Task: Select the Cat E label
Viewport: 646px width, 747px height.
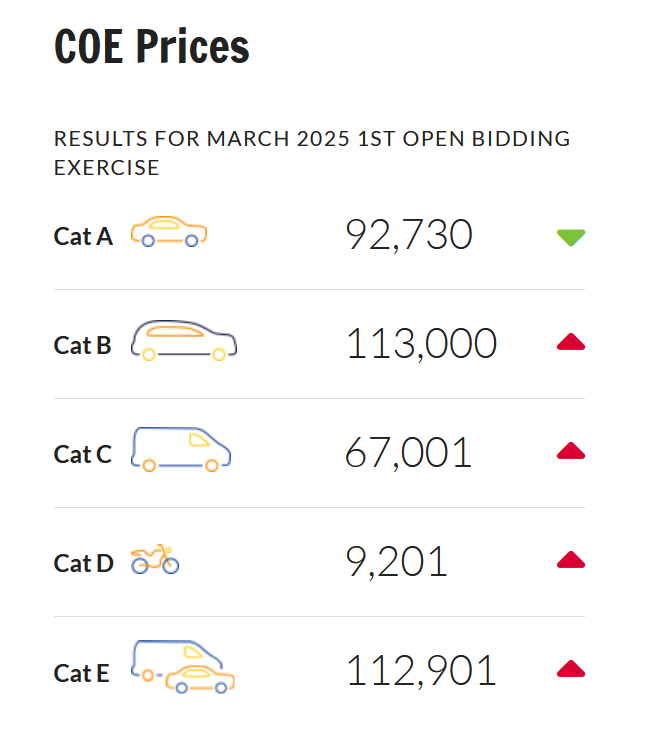Action: pos(81,673)
